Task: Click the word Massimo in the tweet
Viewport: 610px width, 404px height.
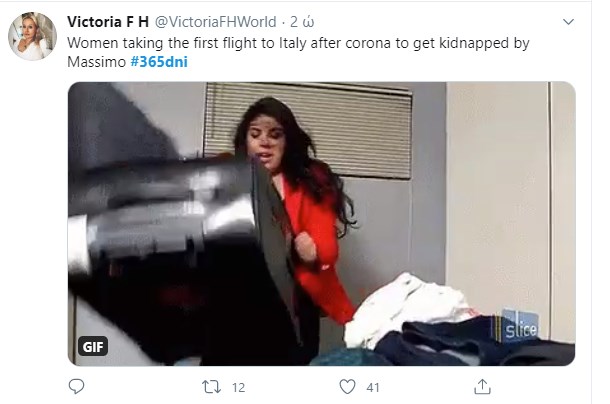Action: coord(96,61)
